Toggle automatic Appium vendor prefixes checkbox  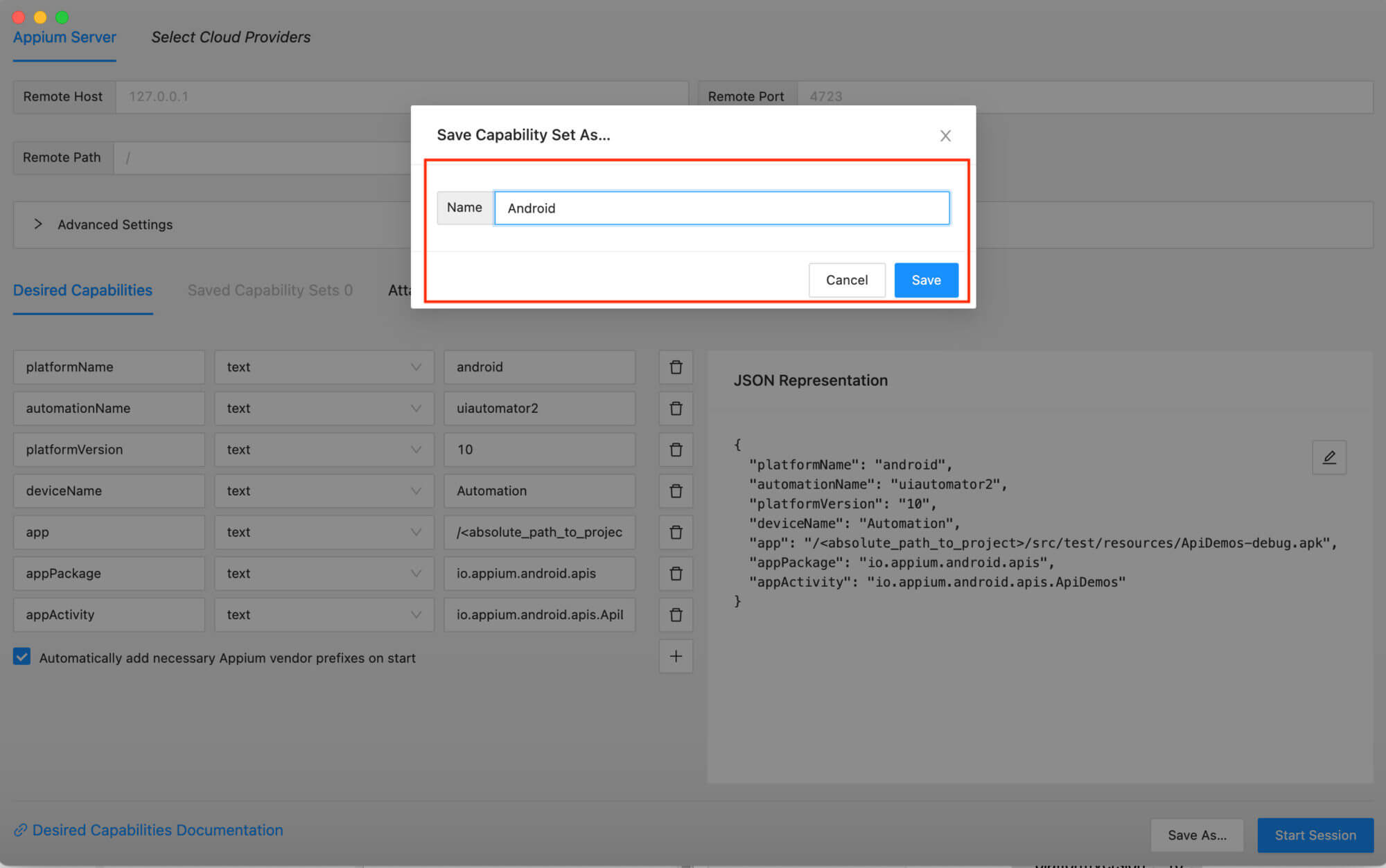pos(22,657)
